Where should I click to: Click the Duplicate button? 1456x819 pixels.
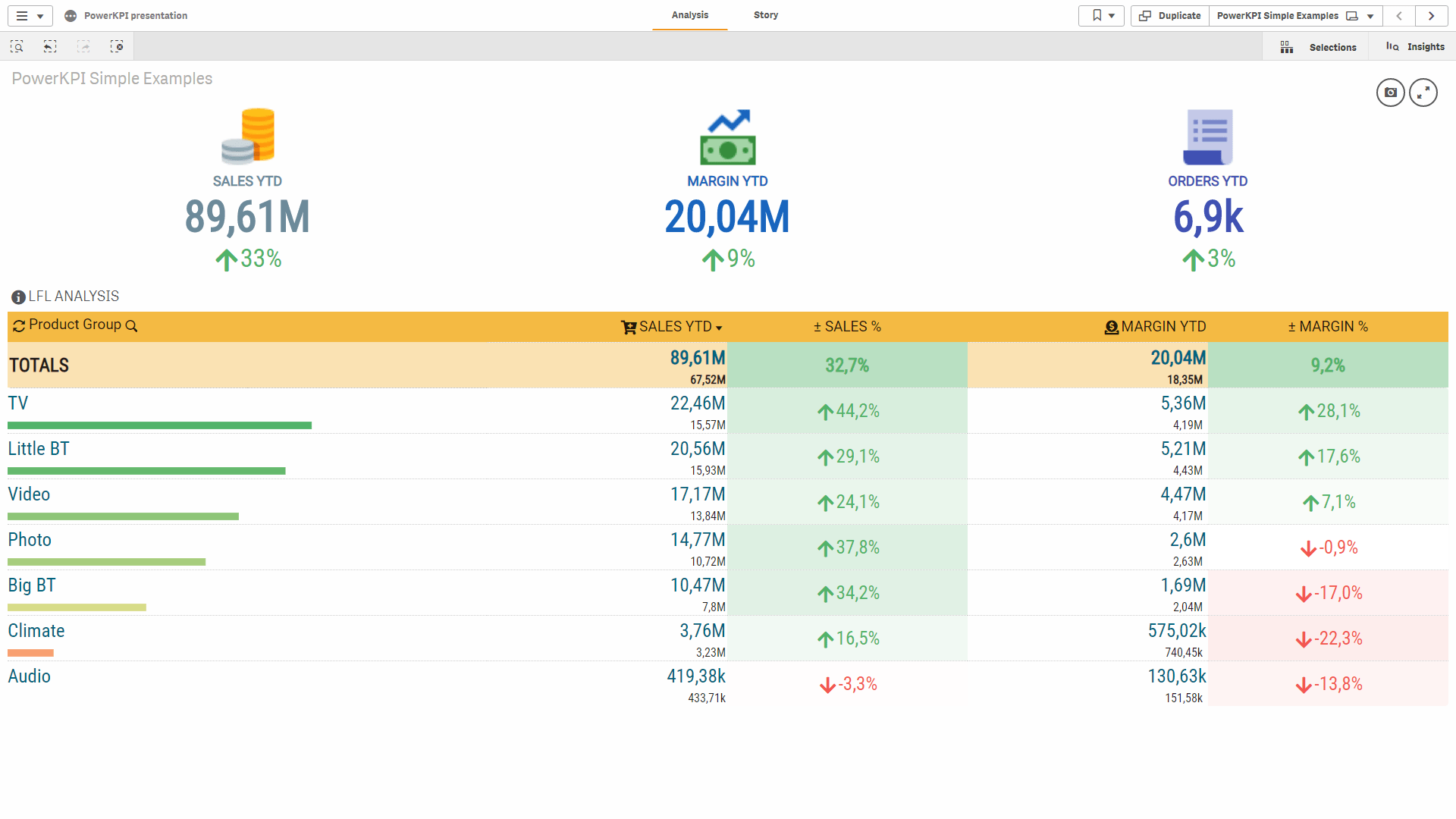coord(1169,15)
